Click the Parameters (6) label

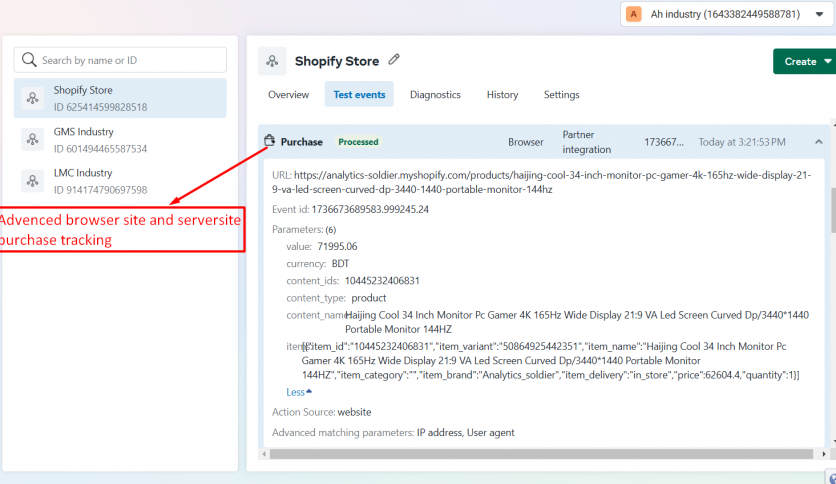point(304,229)
